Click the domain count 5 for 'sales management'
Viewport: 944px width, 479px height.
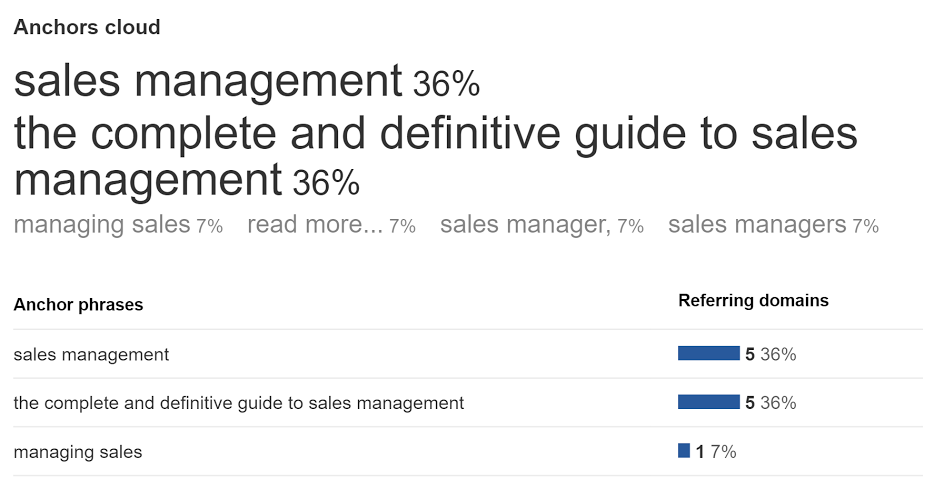click(750, 354)
